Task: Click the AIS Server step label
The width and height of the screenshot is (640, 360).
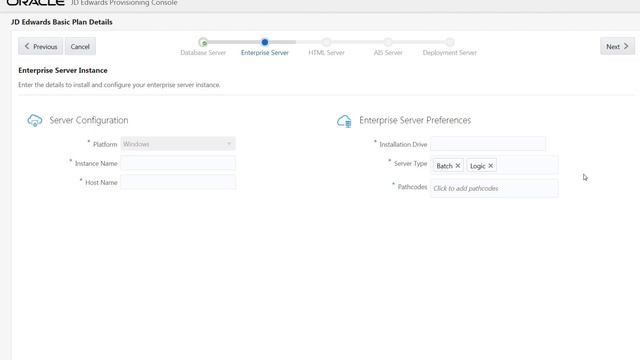Action: pos(388,53)
